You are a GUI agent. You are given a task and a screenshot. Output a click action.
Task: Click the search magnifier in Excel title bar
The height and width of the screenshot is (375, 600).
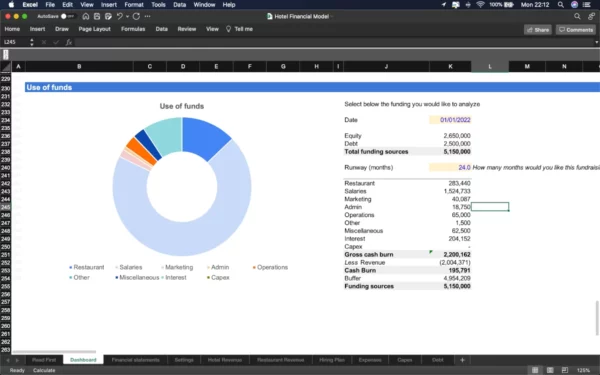(577, 16)
